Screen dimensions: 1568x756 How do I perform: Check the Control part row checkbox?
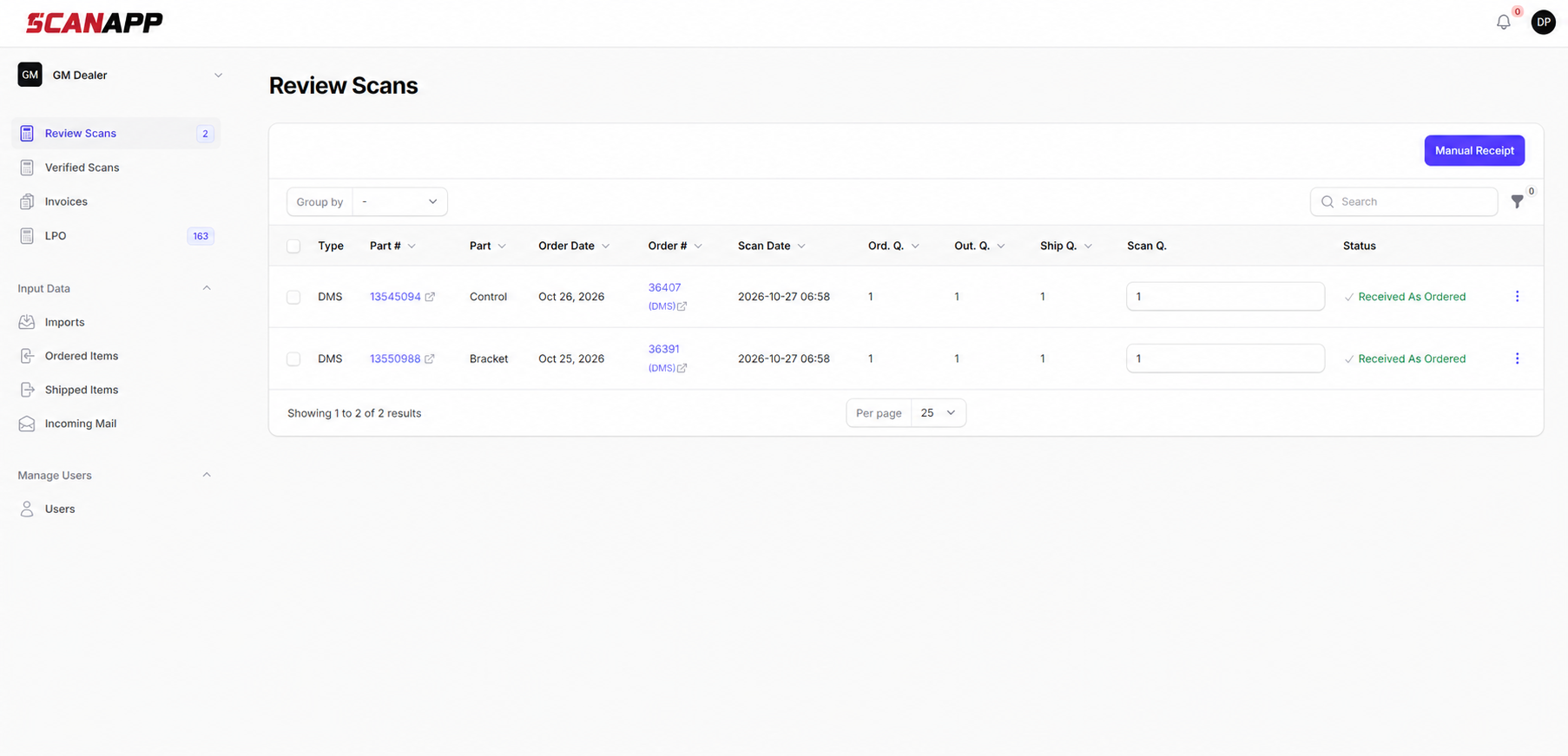293,297
